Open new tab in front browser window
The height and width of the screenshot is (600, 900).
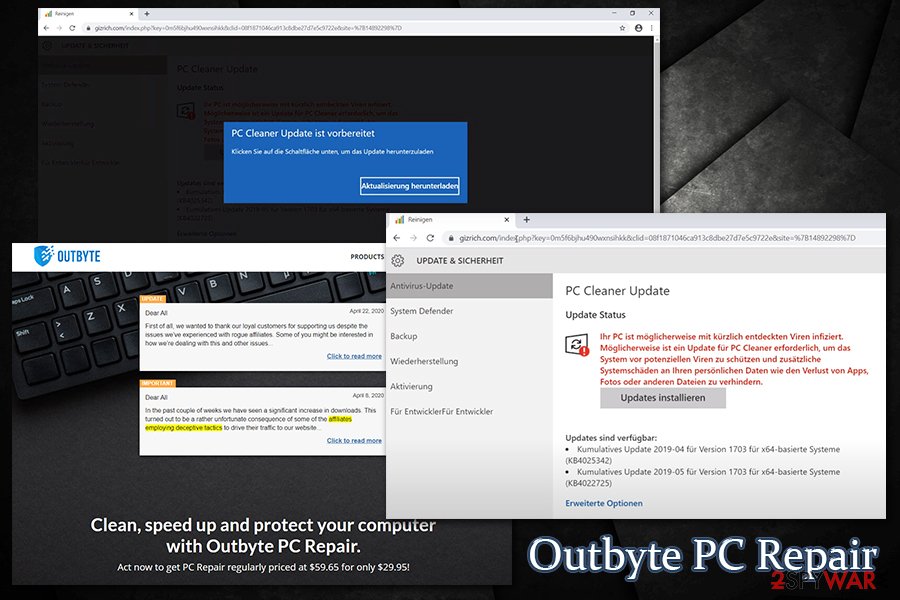(x=526, y=219)
